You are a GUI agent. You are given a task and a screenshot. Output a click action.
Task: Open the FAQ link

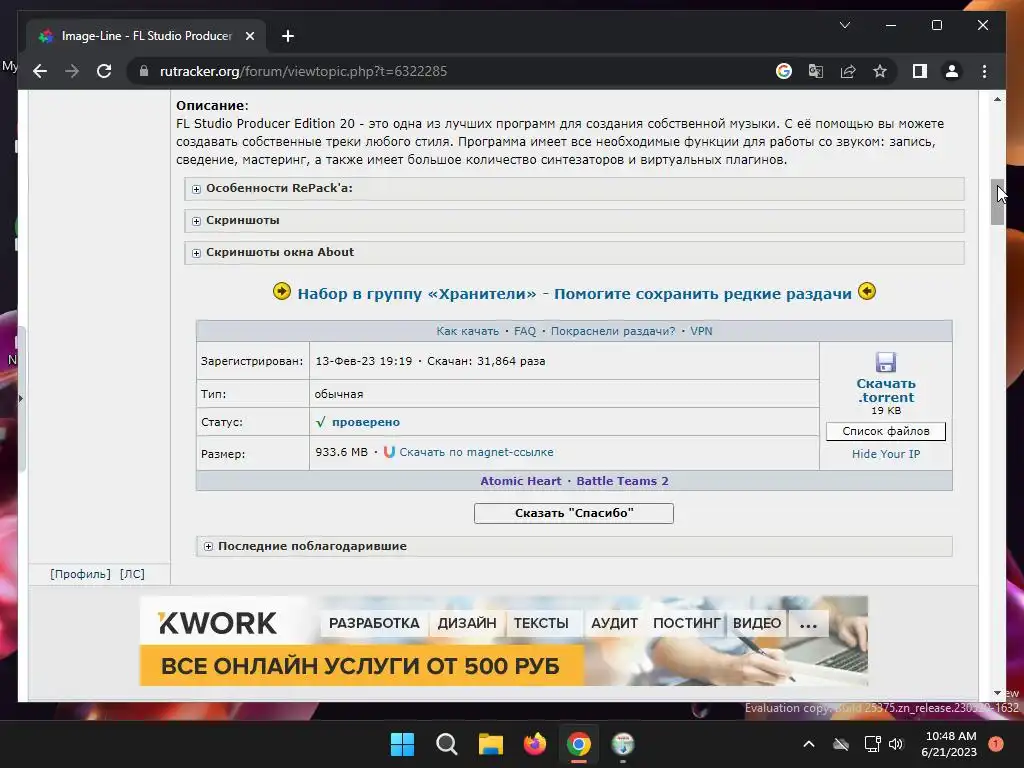[x=524, y=331]
